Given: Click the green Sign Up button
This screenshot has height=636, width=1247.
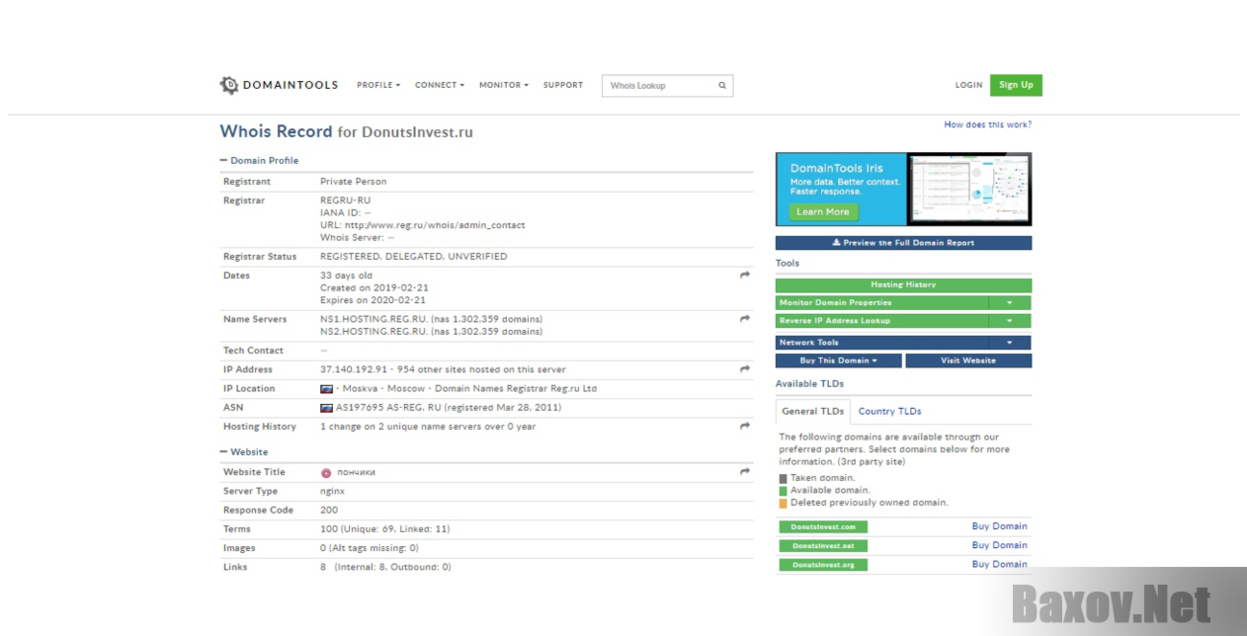Looking at the screenshot, I should click(1016, 85).
